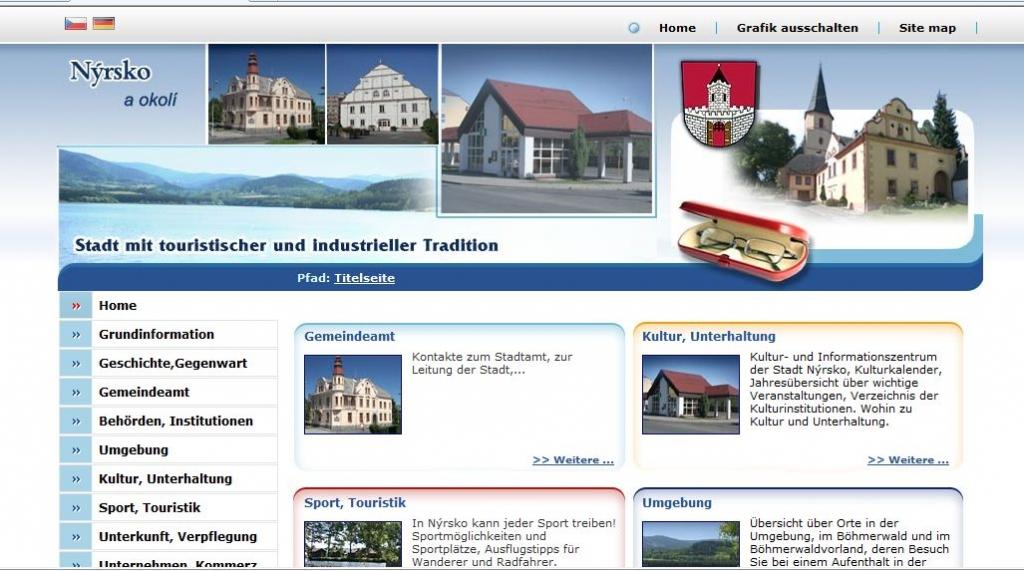Click arrow icon beside Sport, Touristik menu
The width and height of the screenshot is (1024, 571).
pos(76,508)
